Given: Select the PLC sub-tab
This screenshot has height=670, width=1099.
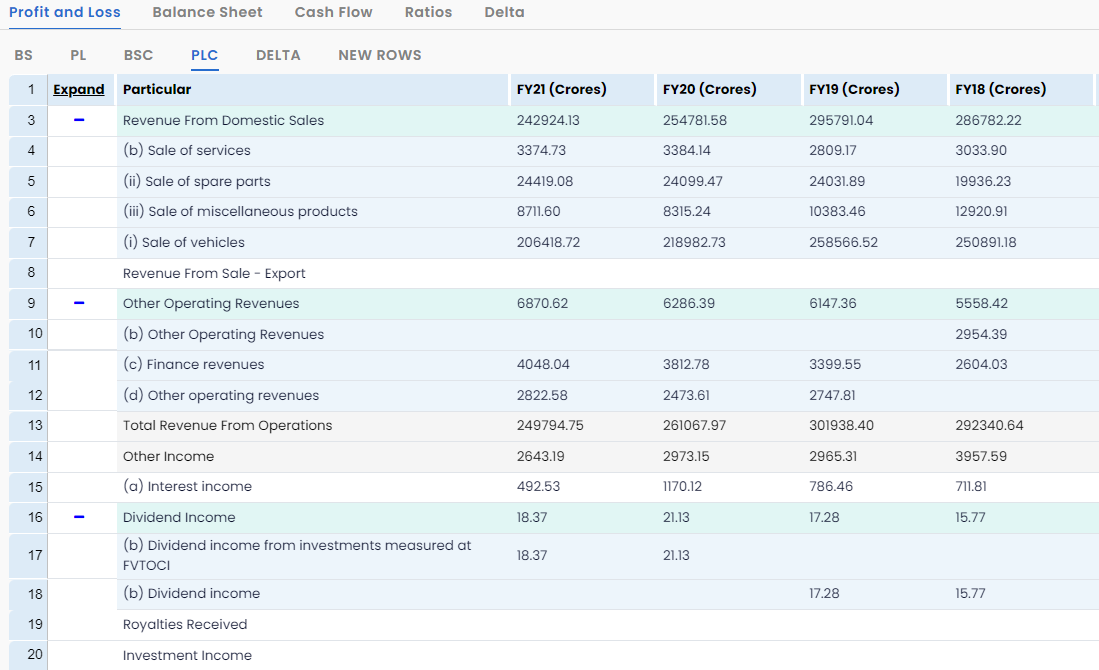Looking at the screenshot, I should tap(204, 55).
